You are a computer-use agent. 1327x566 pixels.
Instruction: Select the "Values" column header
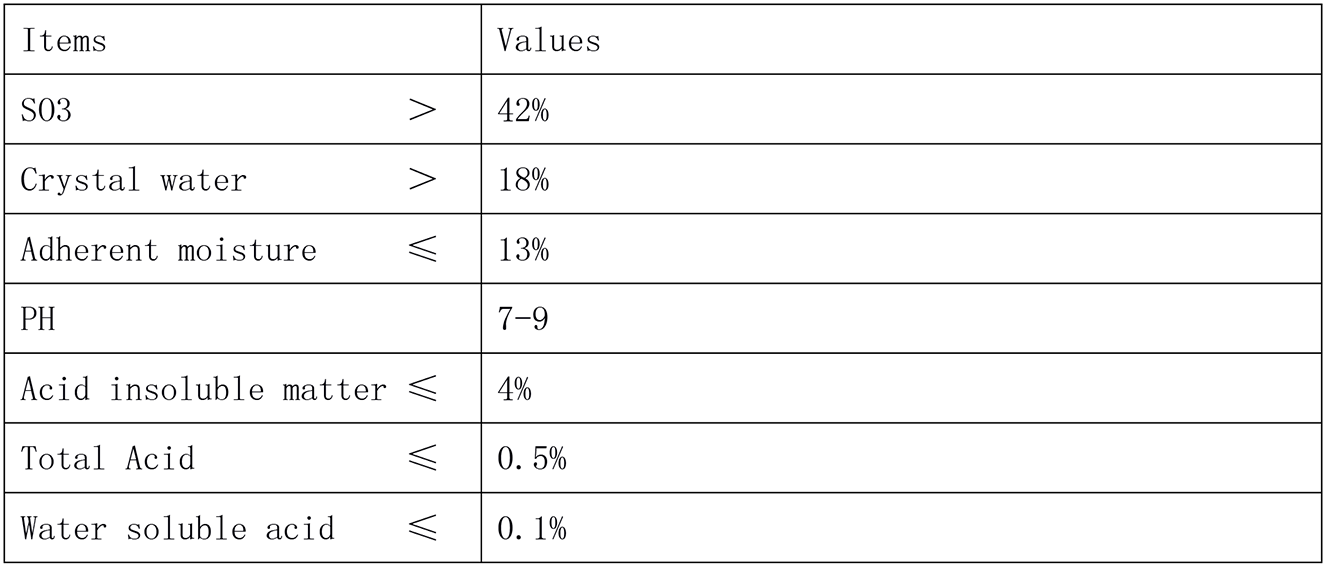549,41
